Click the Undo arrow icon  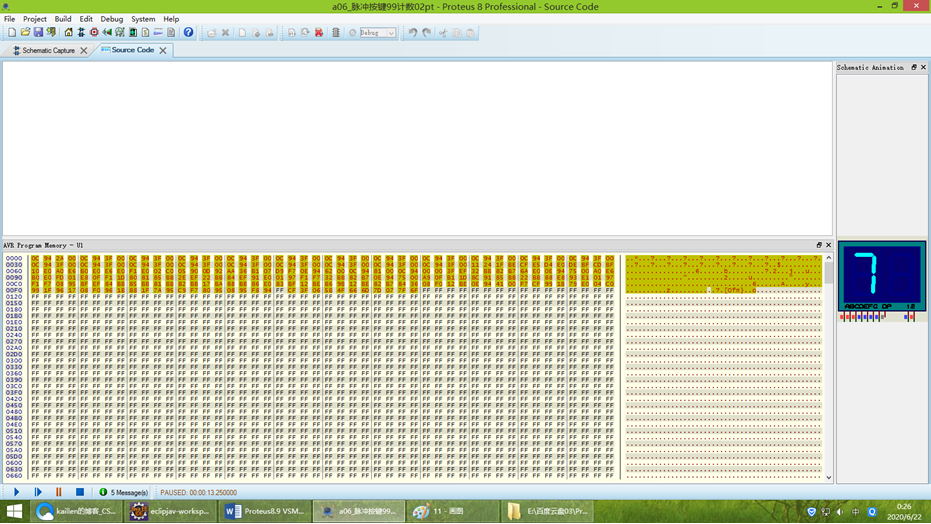[x=413, y=33]
